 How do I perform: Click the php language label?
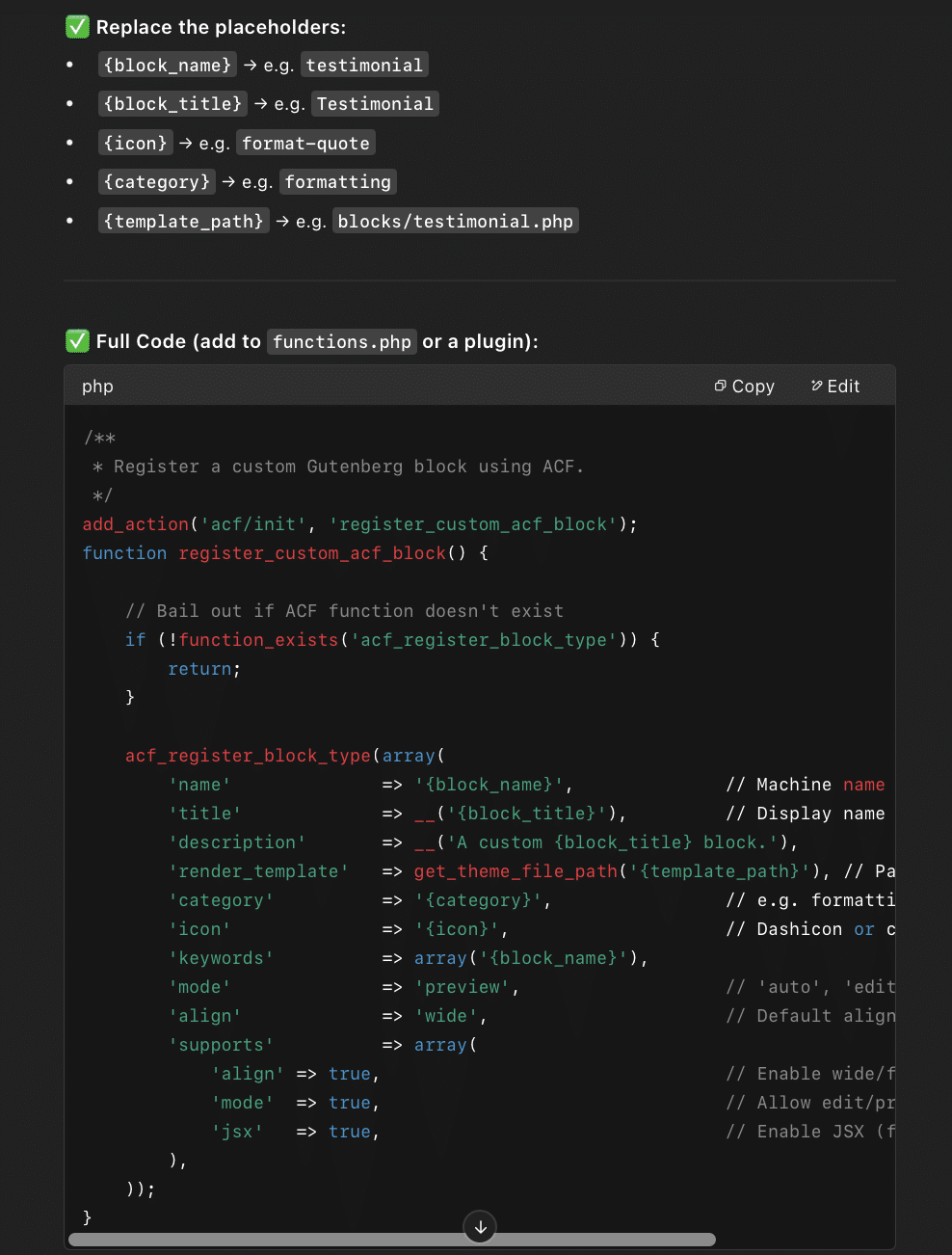coord(97,387)
